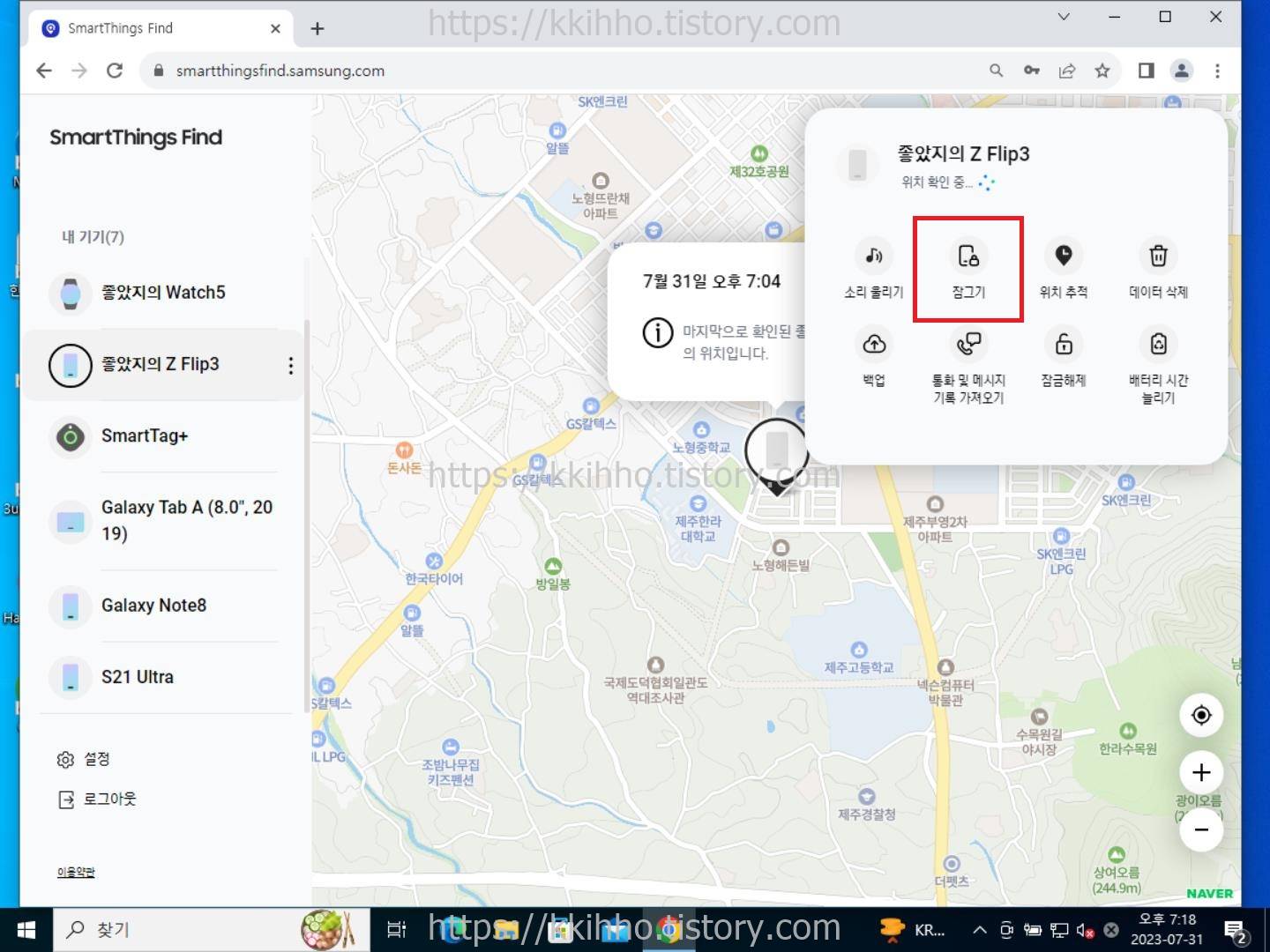Zoom in on the map

tap(1201, 773)
